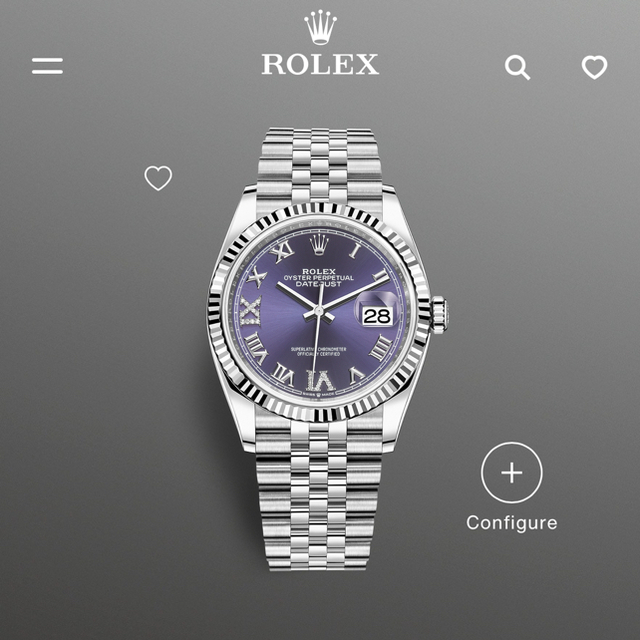This screenshot has height=640, width=640.
Task: Click the diamond-set IX numeral on dial
Action: [x=251, y=311]
